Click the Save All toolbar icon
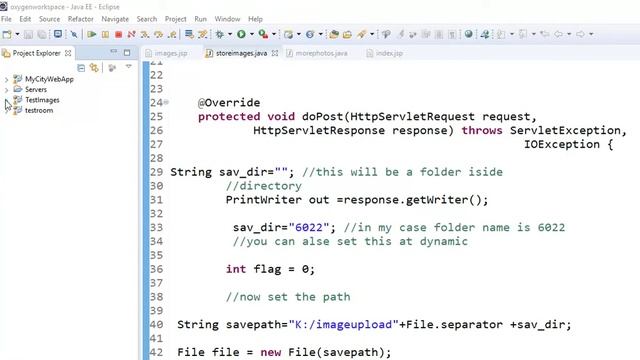This screenshot has width=640, height=360. (42, 34)
